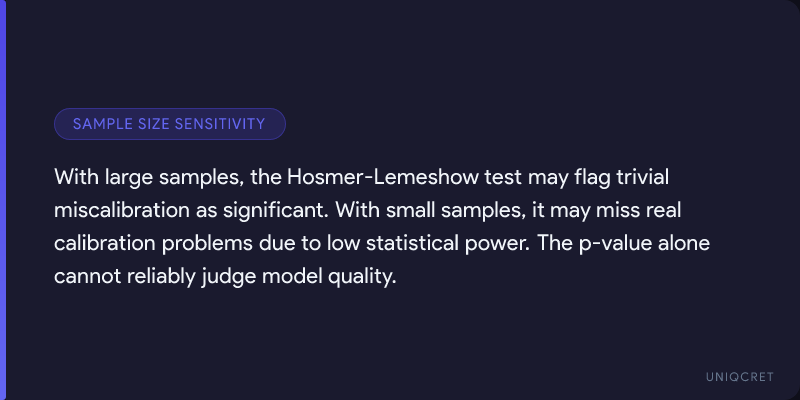Click the word 'reliably' in last line

click(156, 277)
